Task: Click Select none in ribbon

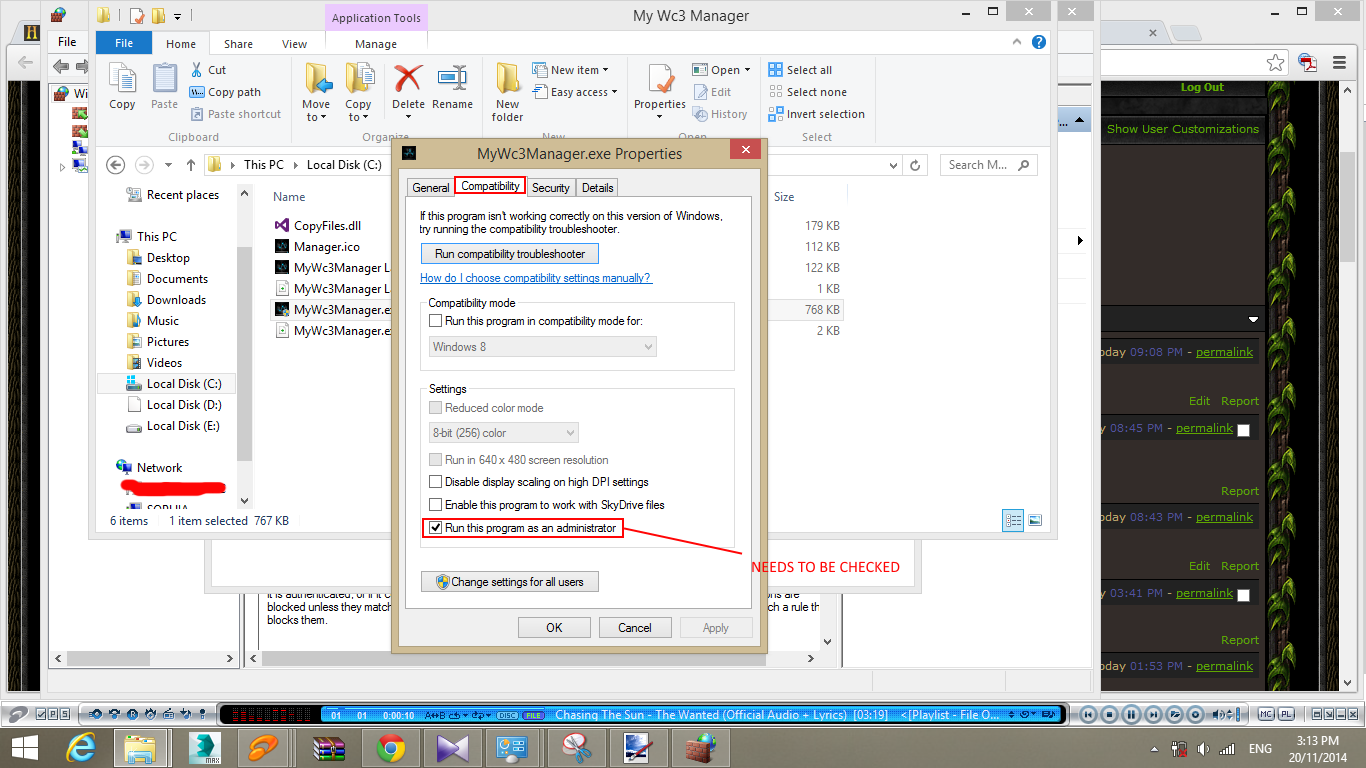Action: [807, 92]
